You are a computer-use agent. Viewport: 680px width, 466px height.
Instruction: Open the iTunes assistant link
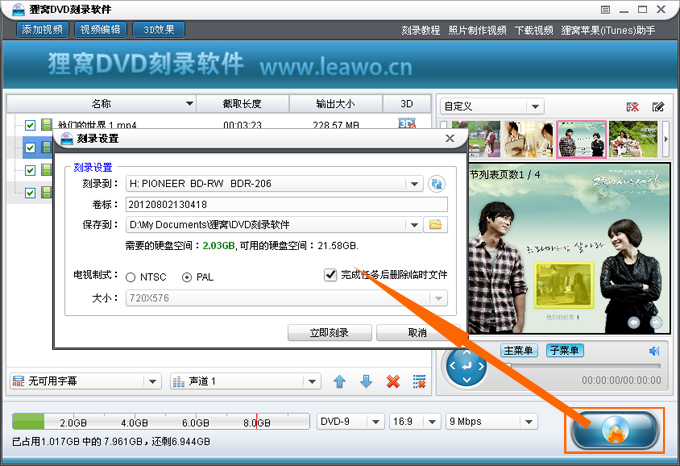[x=608, y=30]
